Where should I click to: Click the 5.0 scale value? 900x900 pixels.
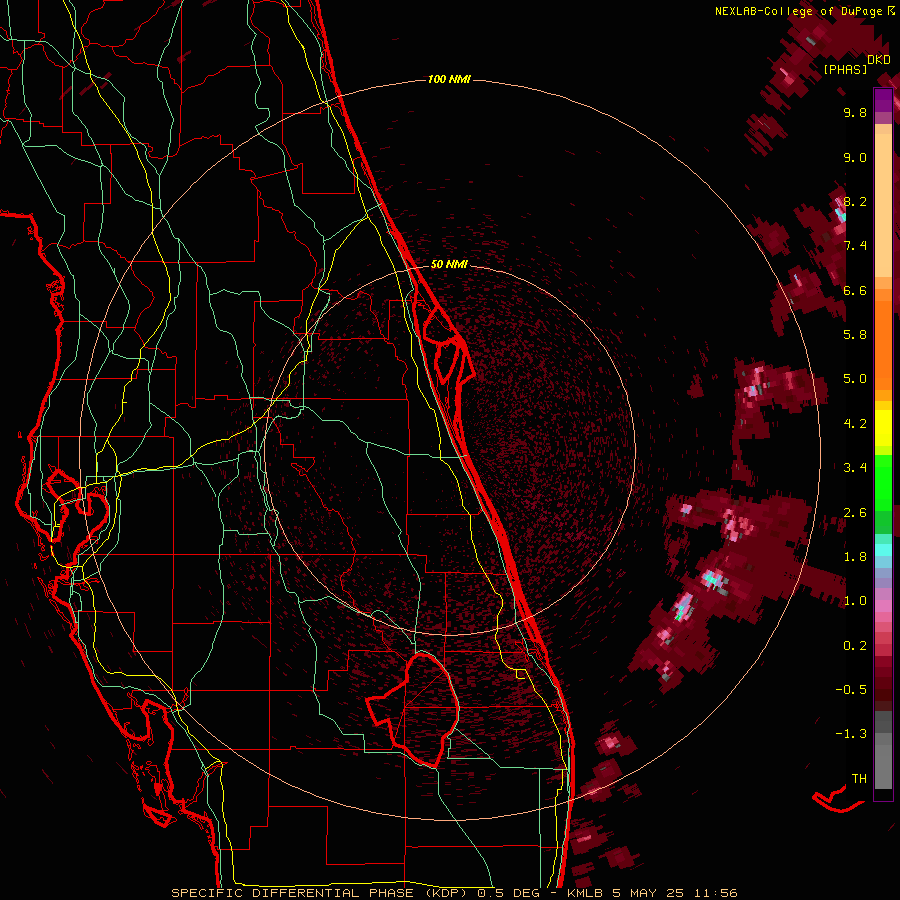pos(855,379)
